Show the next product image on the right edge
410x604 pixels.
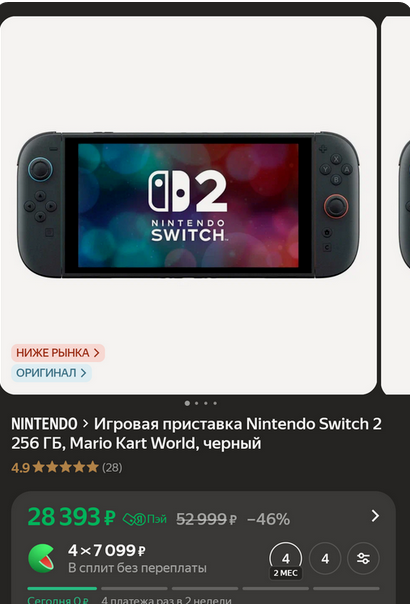[396, 205]
